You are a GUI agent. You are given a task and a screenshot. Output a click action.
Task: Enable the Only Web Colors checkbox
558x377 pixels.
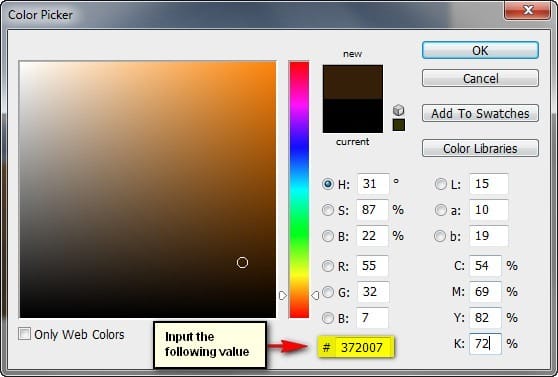(25, 334)
